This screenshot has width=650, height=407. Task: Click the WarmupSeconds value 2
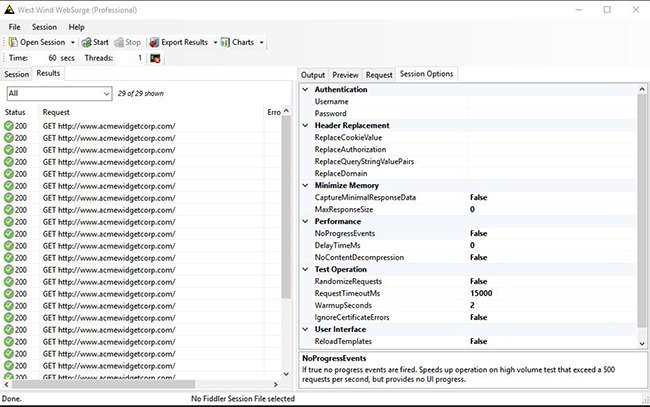coord(472,306)
